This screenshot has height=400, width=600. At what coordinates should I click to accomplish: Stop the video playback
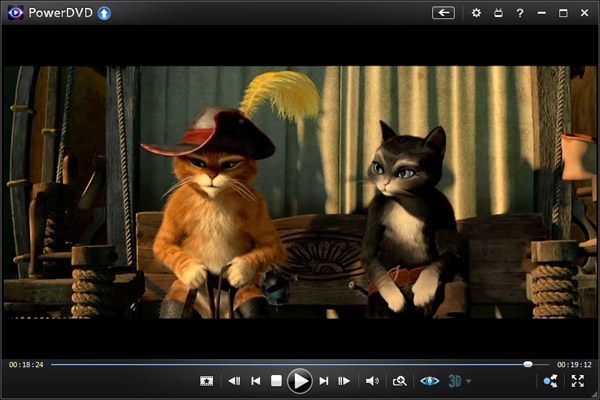point(277,381)
